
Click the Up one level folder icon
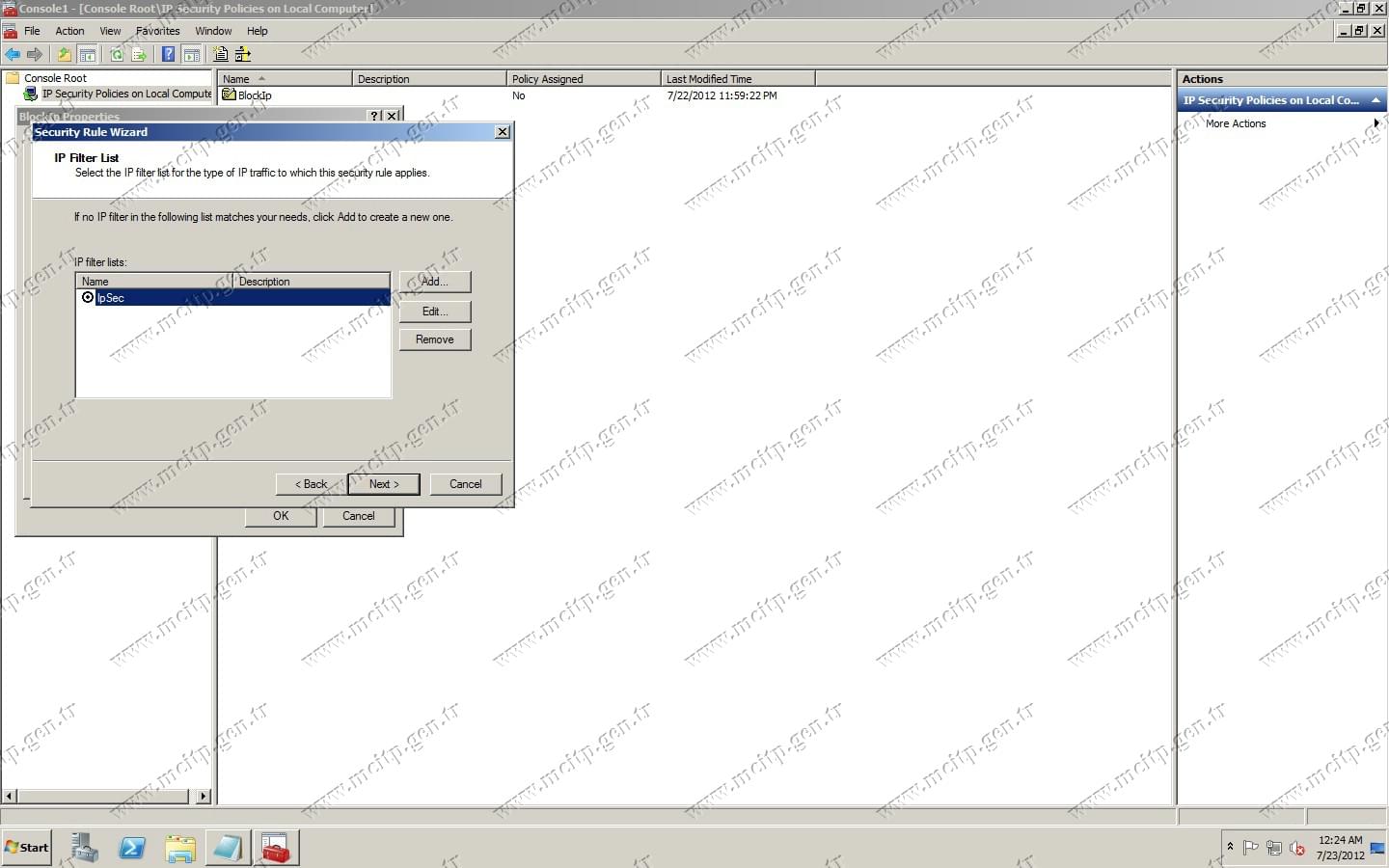tap(65, 55)
